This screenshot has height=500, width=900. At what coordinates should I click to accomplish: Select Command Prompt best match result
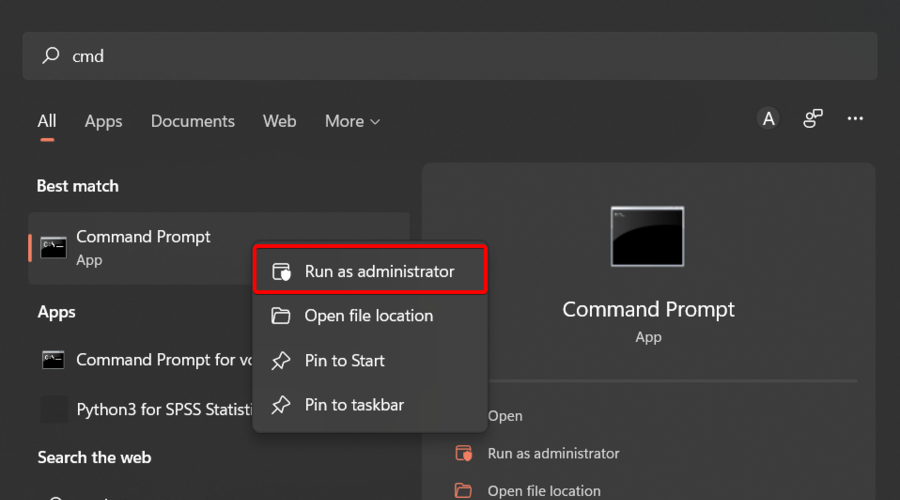pyautogui.click(x=143, y=247)
